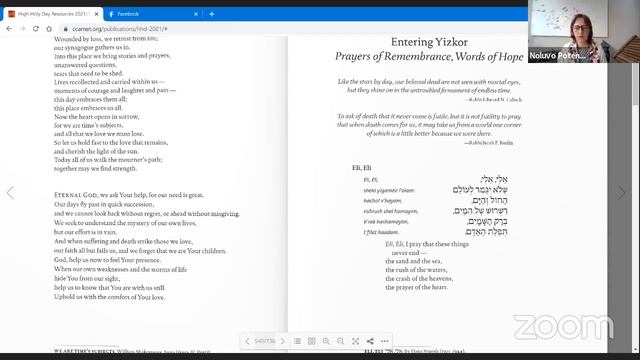Screen dimensions: 640x360
Task: Open the table of contents list
Action: 298,341
